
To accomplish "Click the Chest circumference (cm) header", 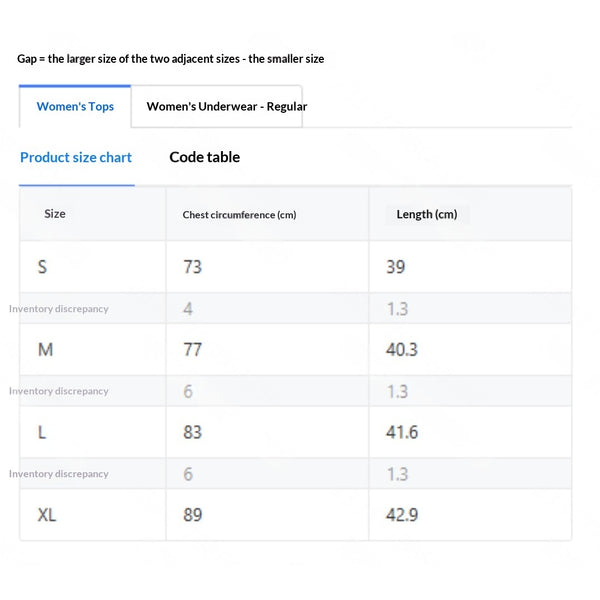I will (239, 215).
